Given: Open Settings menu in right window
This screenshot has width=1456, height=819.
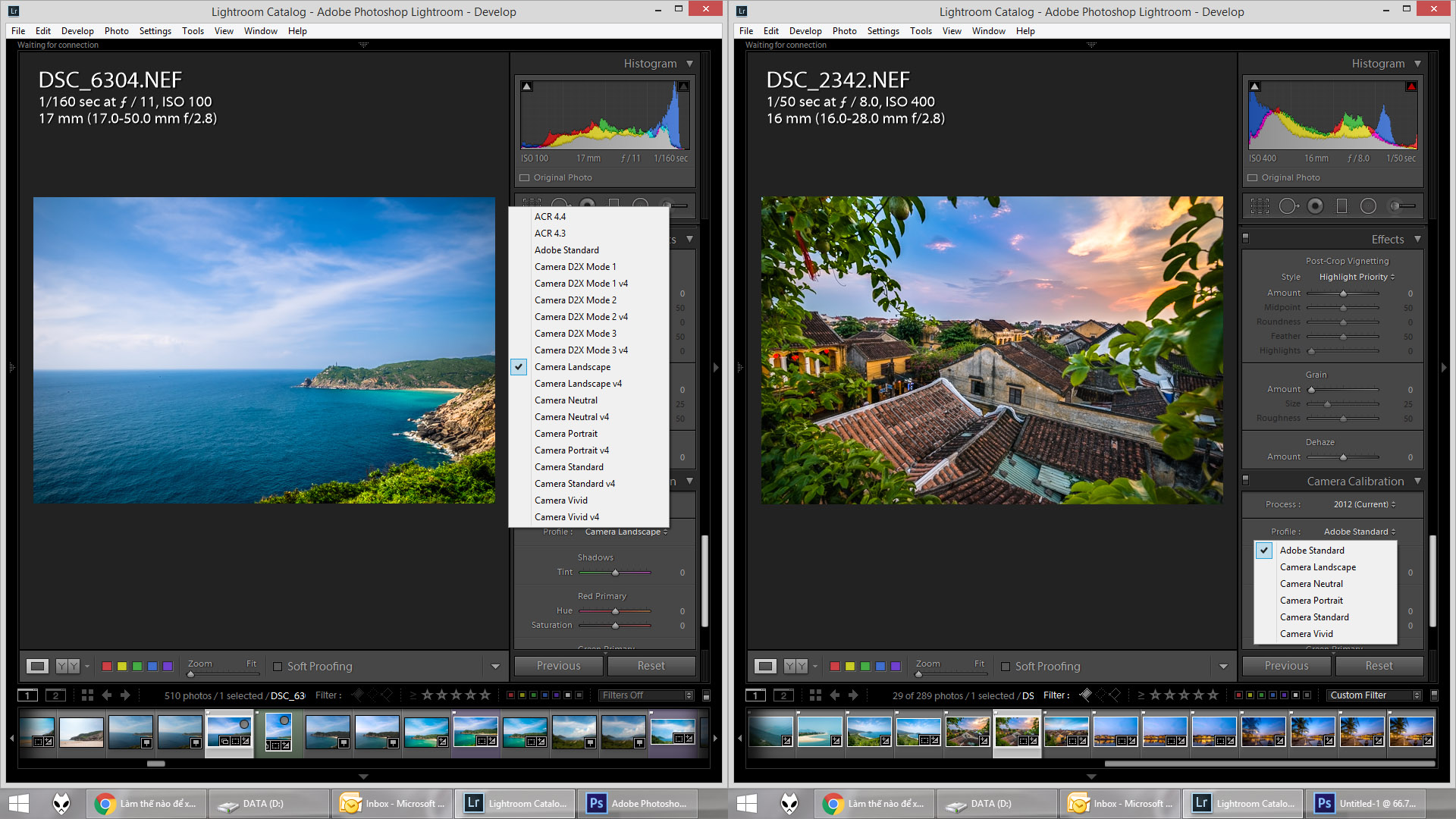Looking at the screenshot, I should click(883, 30).
